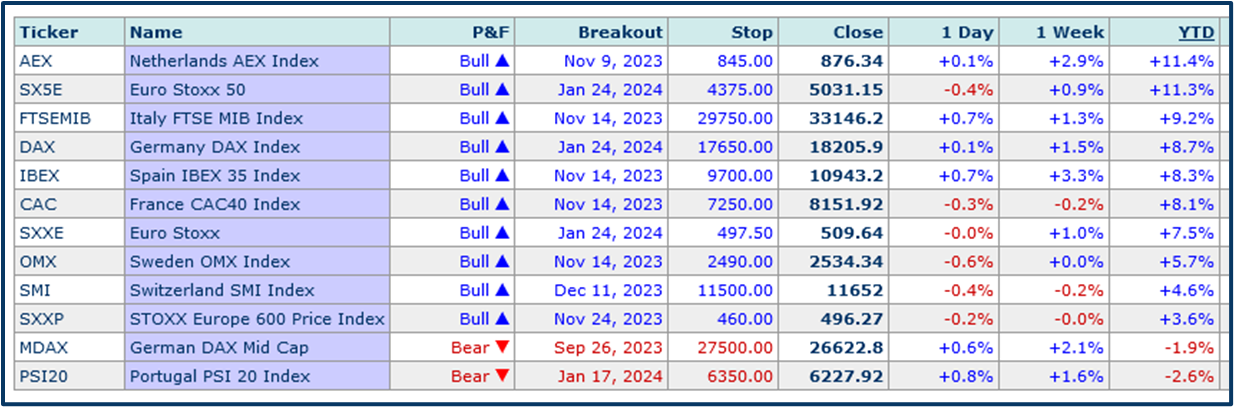Click the 1 Week column header

pos(1067,32)
